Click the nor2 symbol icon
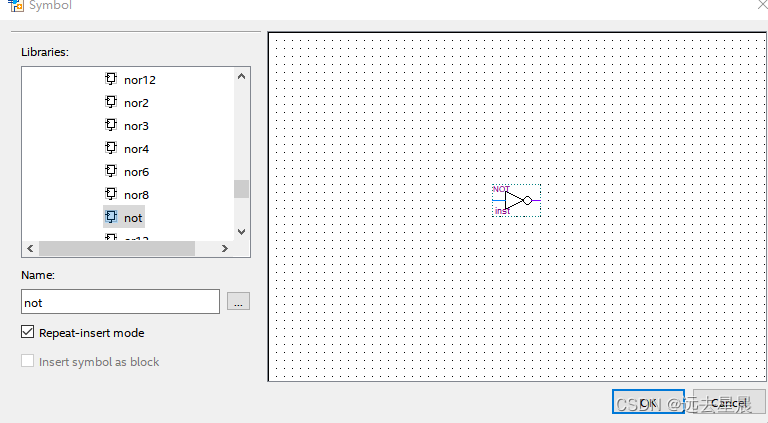This screenshot has width=768, height=423. 111,102
